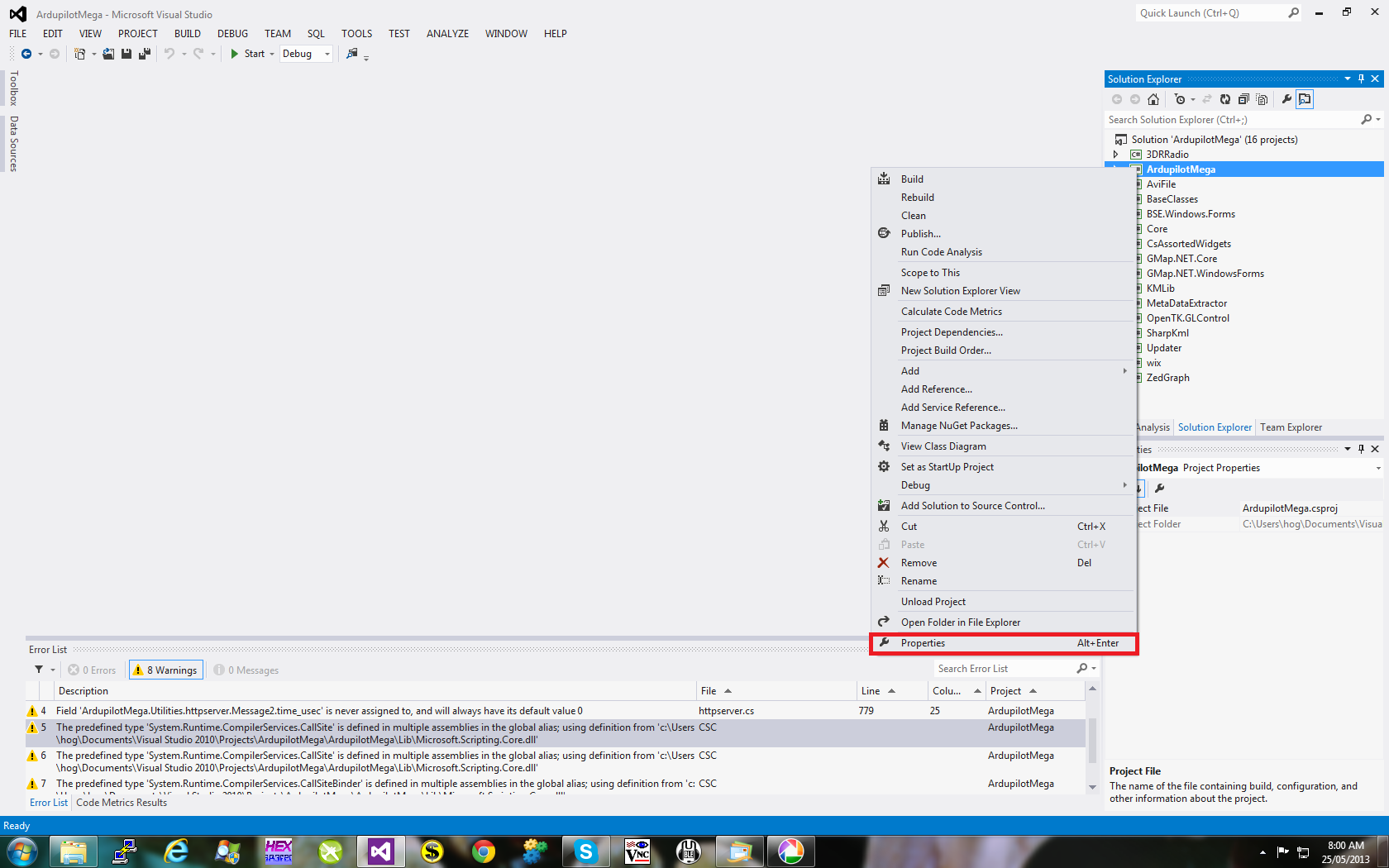Image resolution: width=1389 pixels, height=868 pixels.
Task: Toggle the 0 Errors filter button
Action: tap(92, 670)
